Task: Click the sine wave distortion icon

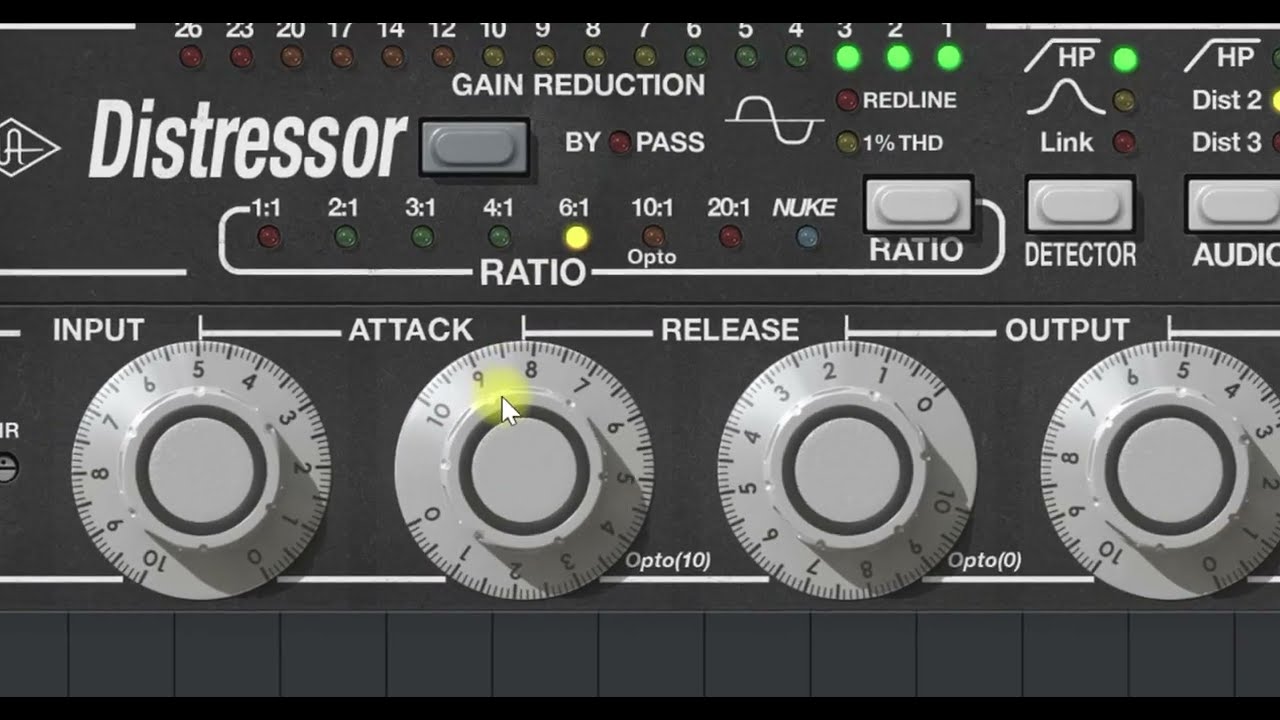Action: point(773,120)
